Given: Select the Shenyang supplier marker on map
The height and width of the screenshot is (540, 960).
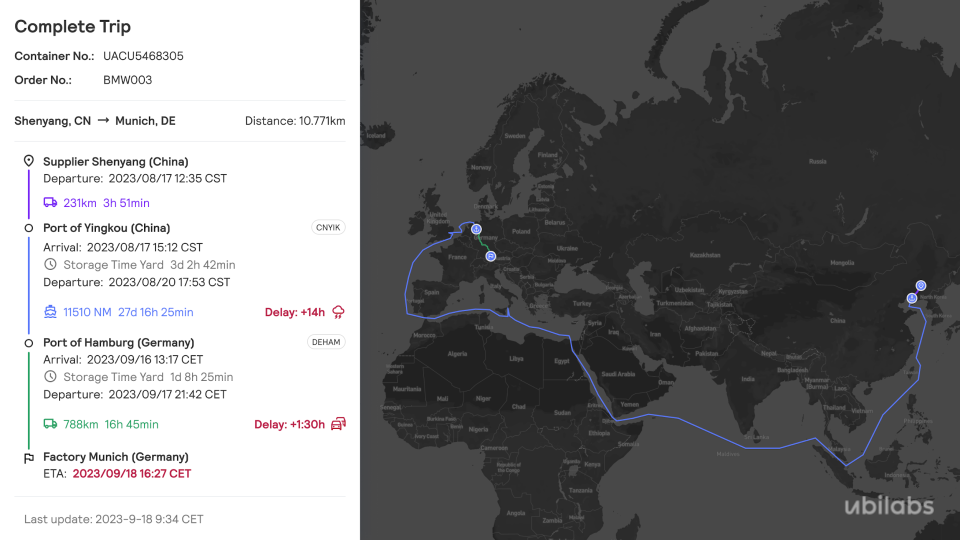Looking at the screenshot, I should click(x=921, y=286).
